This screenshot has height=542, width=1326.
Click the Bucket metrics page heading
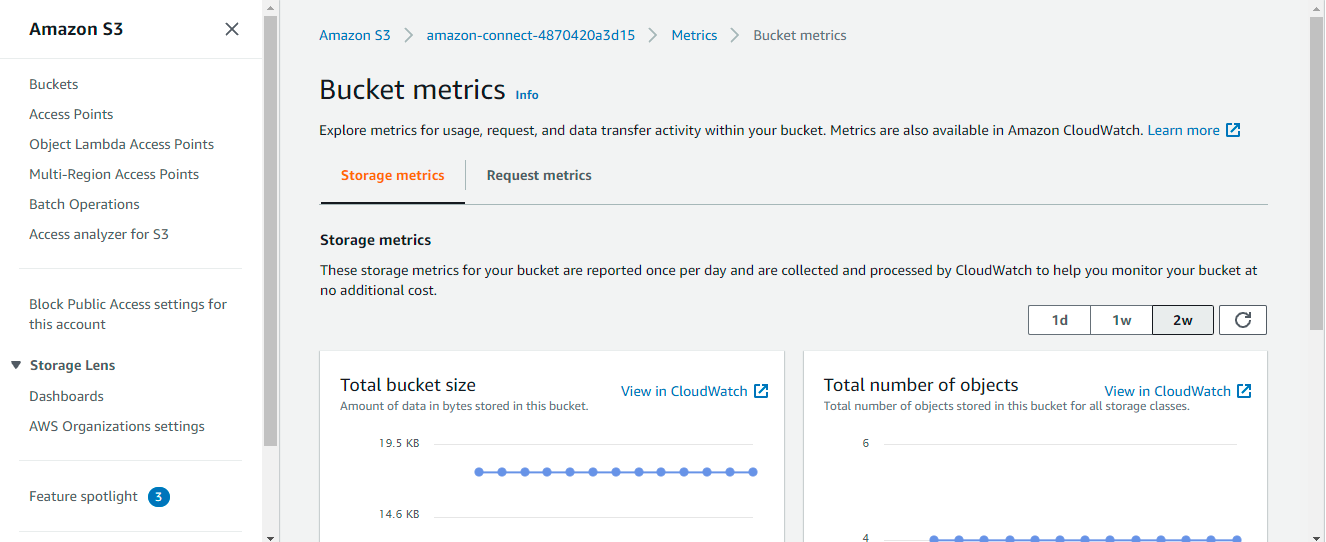(x=412, y=89)
